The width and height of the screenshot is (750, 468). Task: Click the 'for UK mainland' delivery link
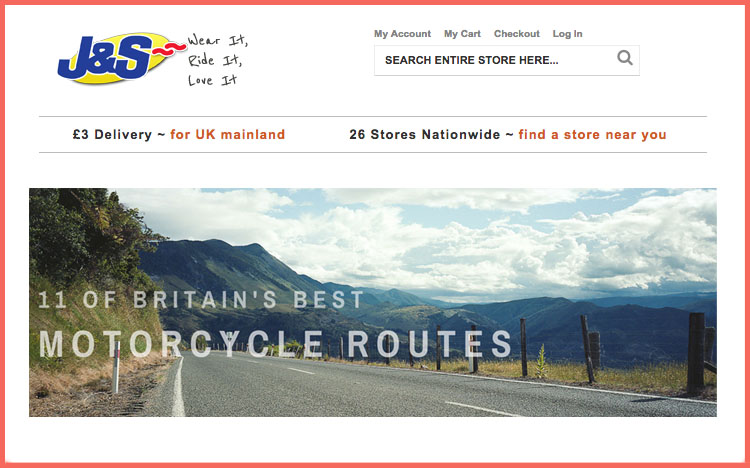(x=228, y=134)
